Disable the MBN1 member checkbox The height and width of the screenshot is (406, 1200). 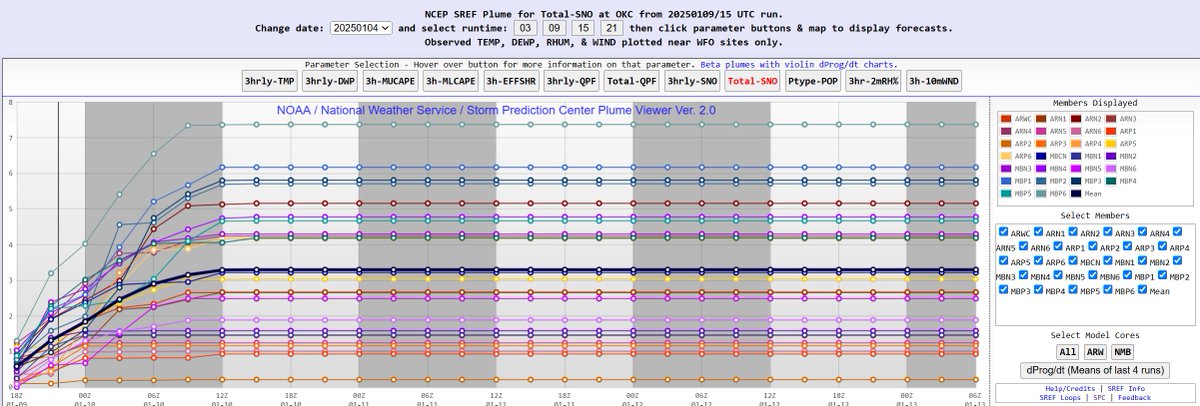tap(1107, 262)
